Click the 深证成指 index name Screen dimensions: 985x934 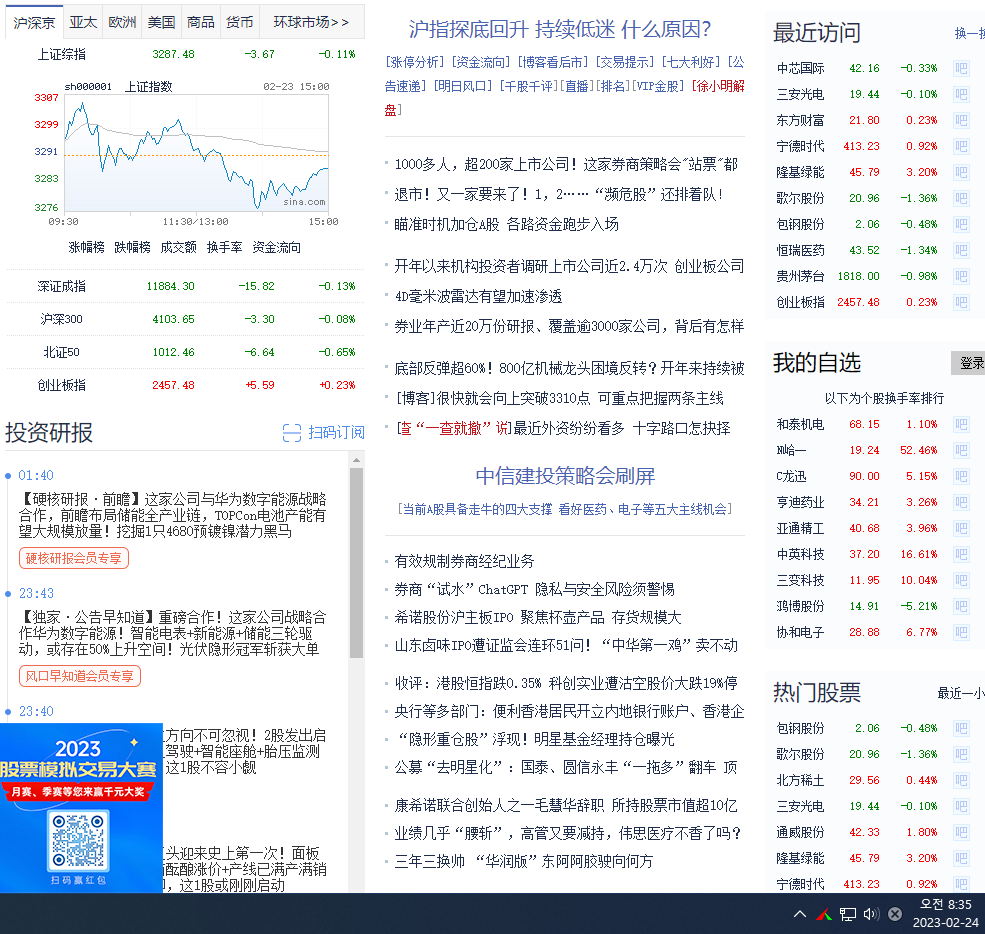[x=62, y=286]
